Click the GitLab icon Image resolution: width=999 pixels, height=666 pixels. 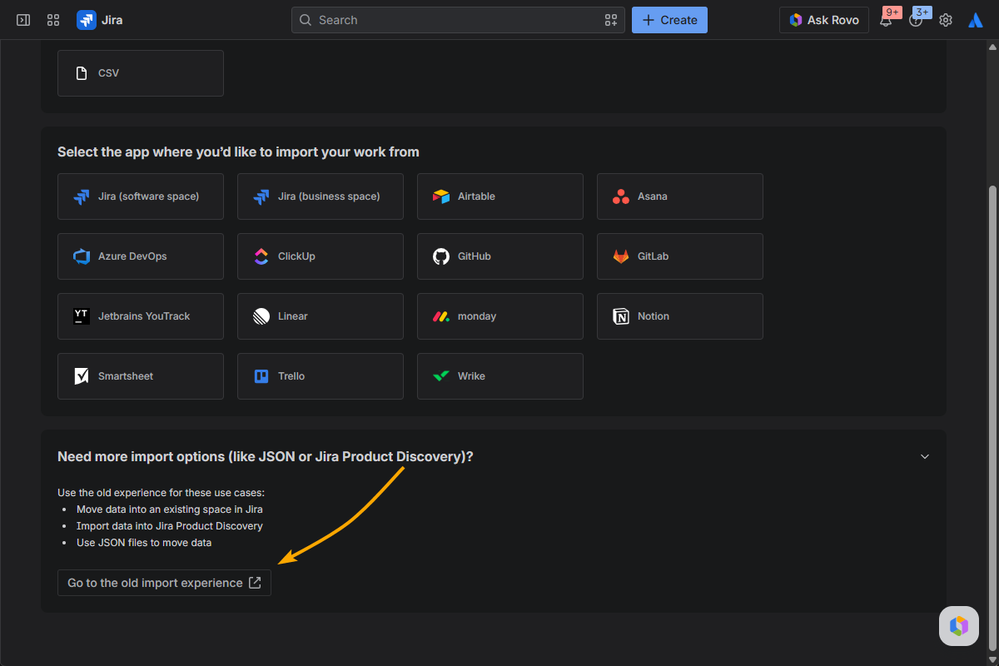621,256
